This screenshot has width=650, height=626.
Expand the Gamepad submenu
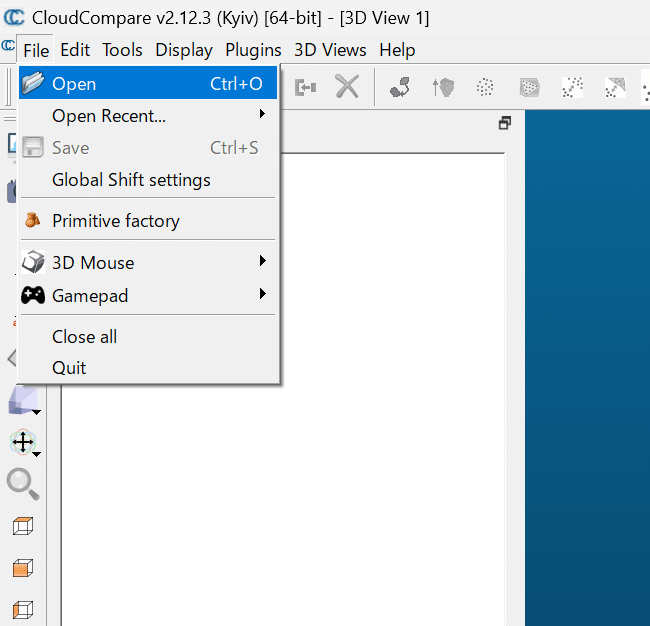click(148, 295)
